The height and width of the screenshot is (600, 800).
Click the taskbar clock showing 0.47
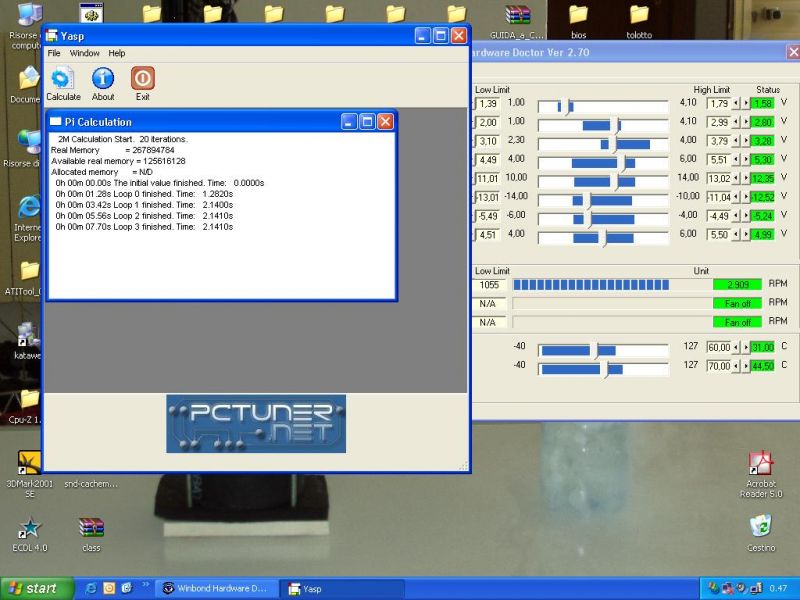pyautogui.click(x=778, y=588)
